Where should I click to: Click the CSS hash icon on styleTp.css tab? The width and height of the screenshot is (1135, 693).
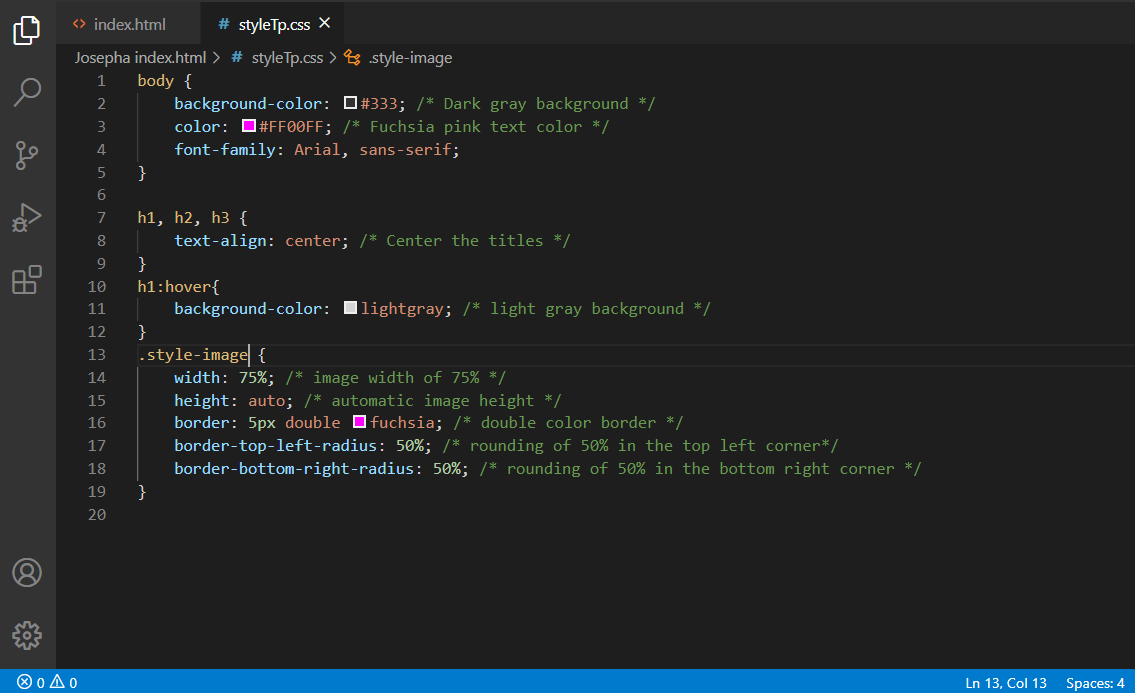(224, 24)
